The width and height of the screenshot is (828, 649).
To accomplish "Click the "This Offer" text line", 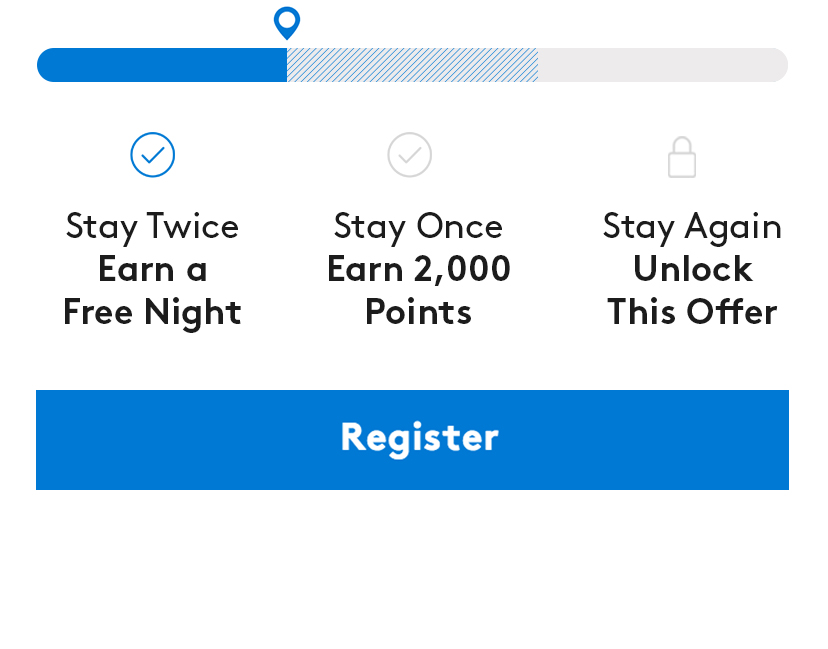I will 692,313.
